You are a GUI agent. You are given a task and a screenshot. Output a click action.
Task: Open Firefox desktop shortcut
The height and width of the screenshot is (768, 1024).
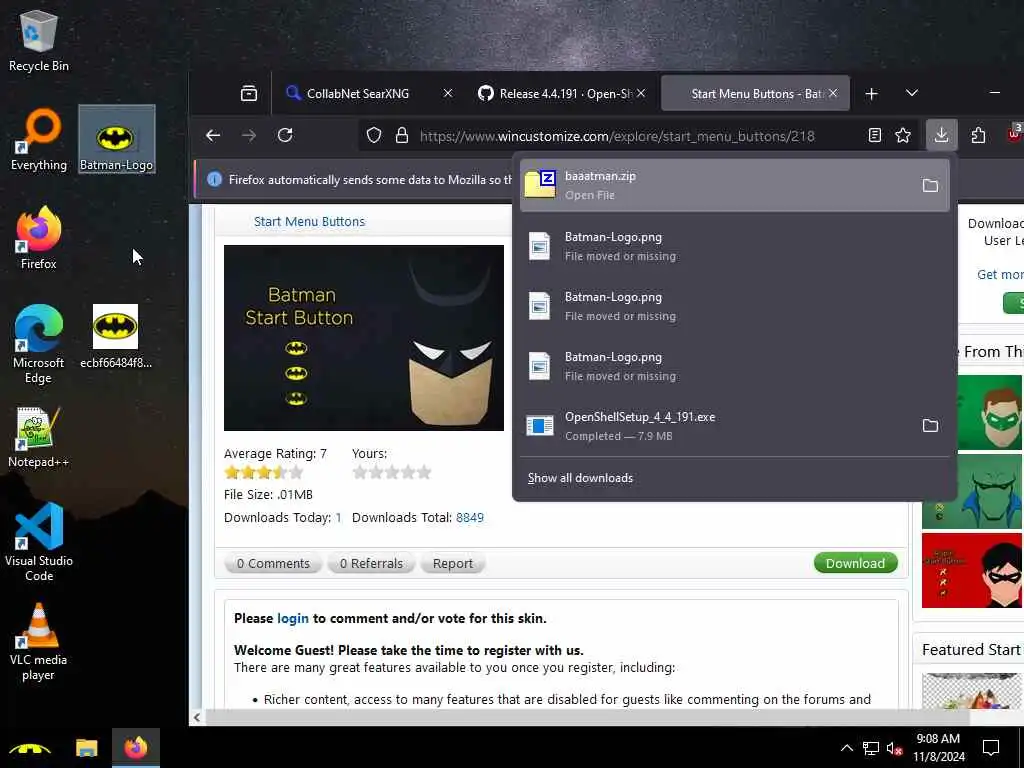click(39, 238)
